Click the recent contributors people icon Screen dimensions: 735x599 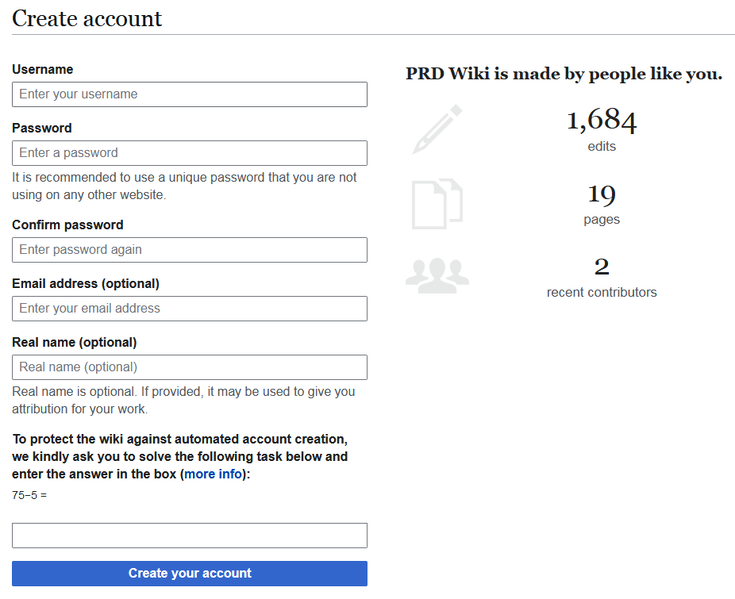tap(437, 276)
